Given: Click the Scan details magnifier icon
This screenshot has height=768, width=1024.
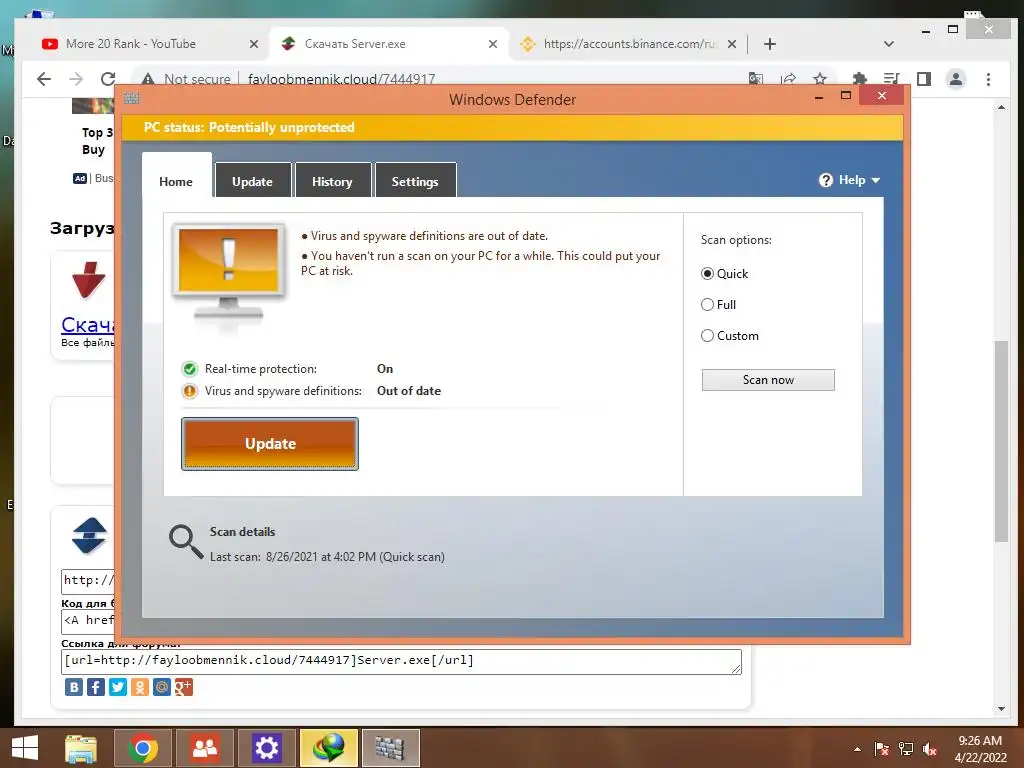Looking at the screenshot, I should [x=185, y=542].
